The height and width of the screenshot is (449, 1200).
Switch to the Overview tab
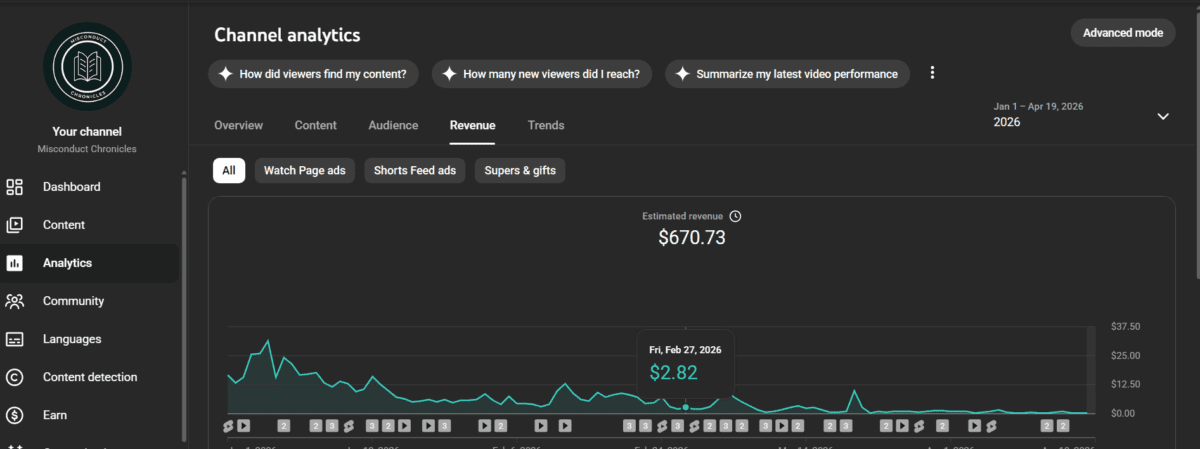point(238,125)
